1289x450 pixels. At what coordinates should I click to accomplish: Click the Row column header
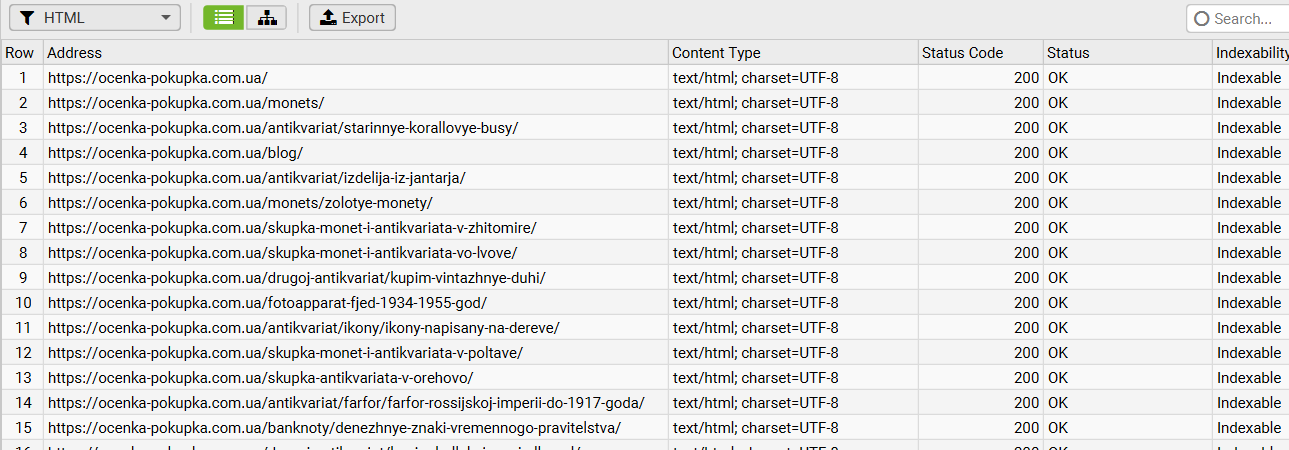point(20,53)
